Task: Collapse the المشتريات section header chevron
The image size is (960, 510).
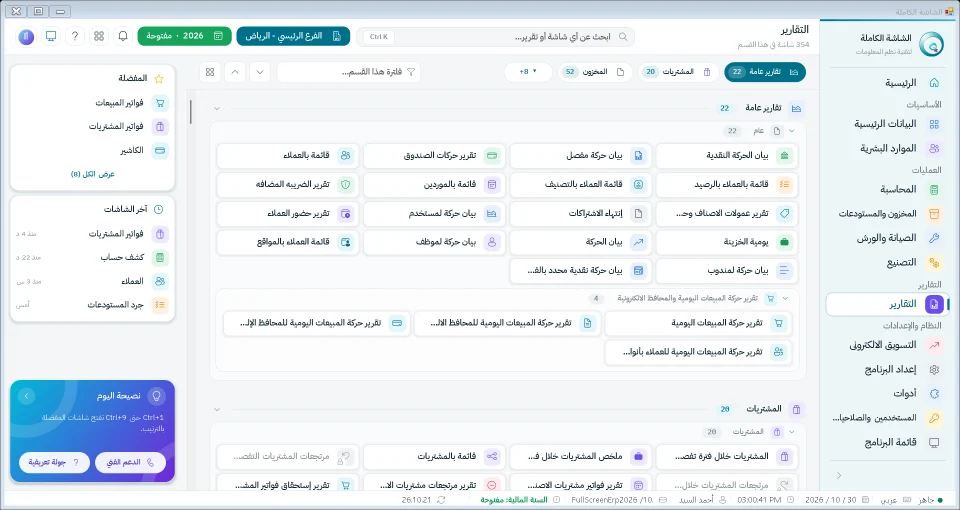Action: click(x=217, y=409)
